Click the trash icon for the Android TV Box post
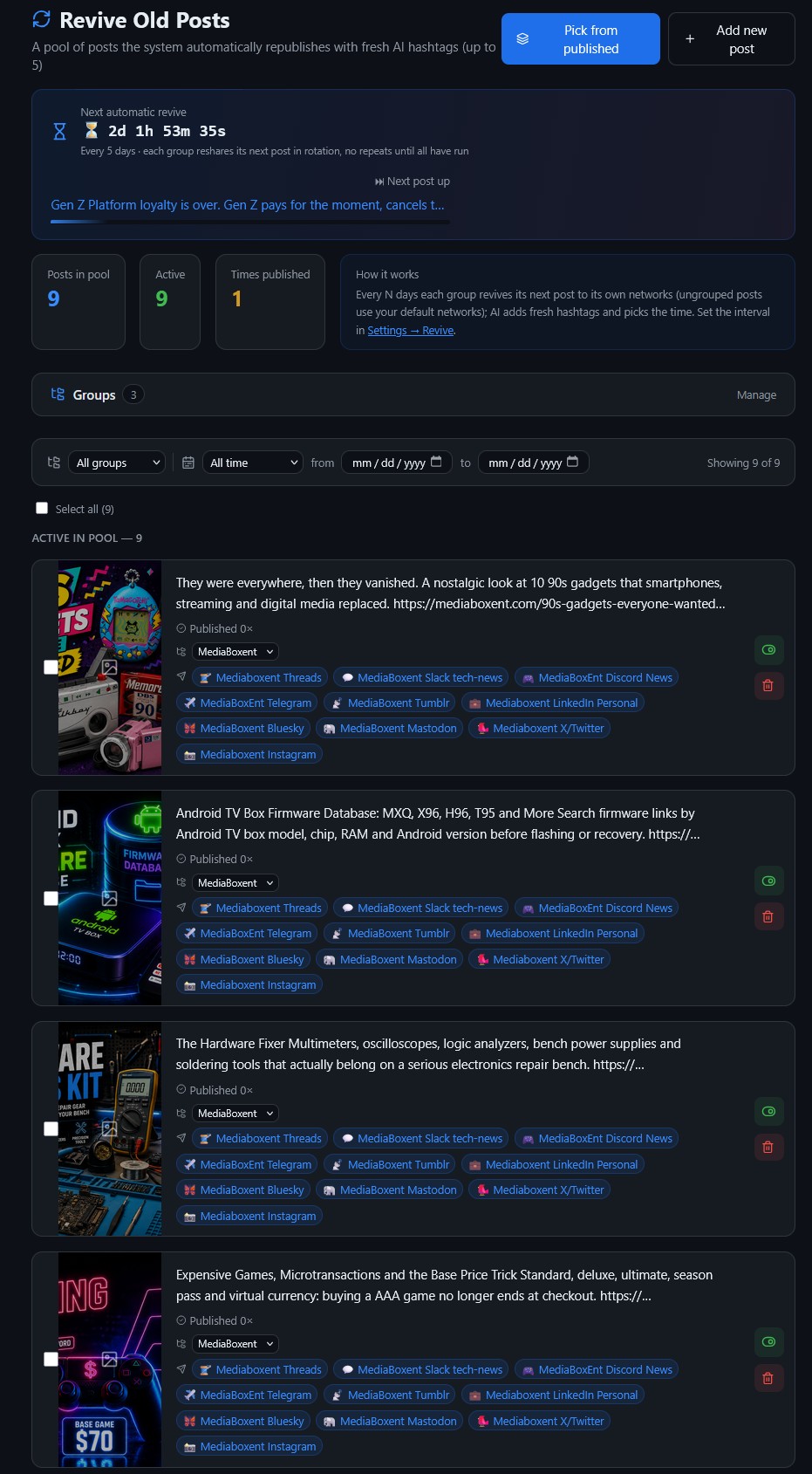 (x=768, y=916)
